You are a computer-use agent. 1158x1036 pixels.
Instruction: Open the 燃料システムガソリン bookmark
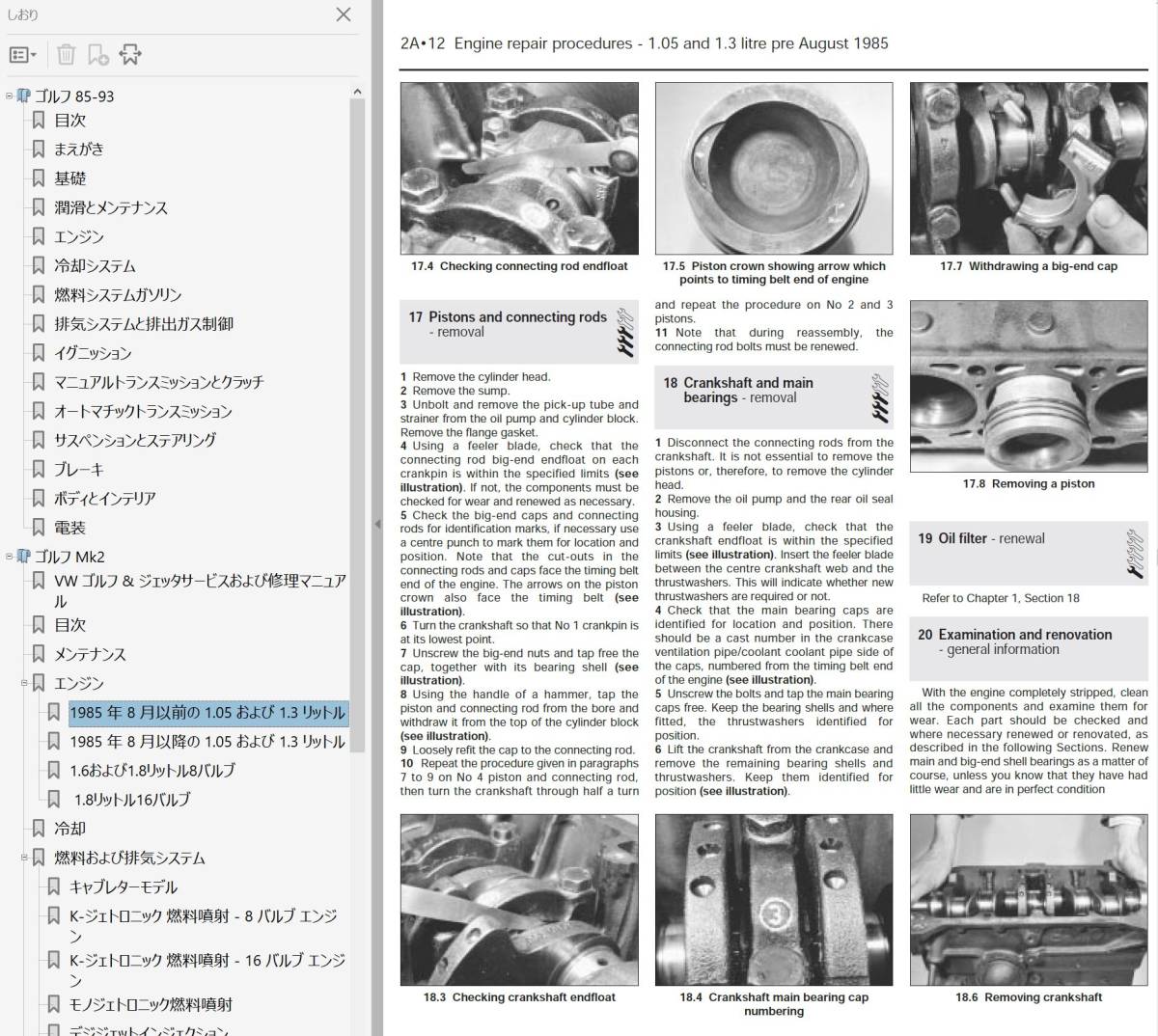118,294
